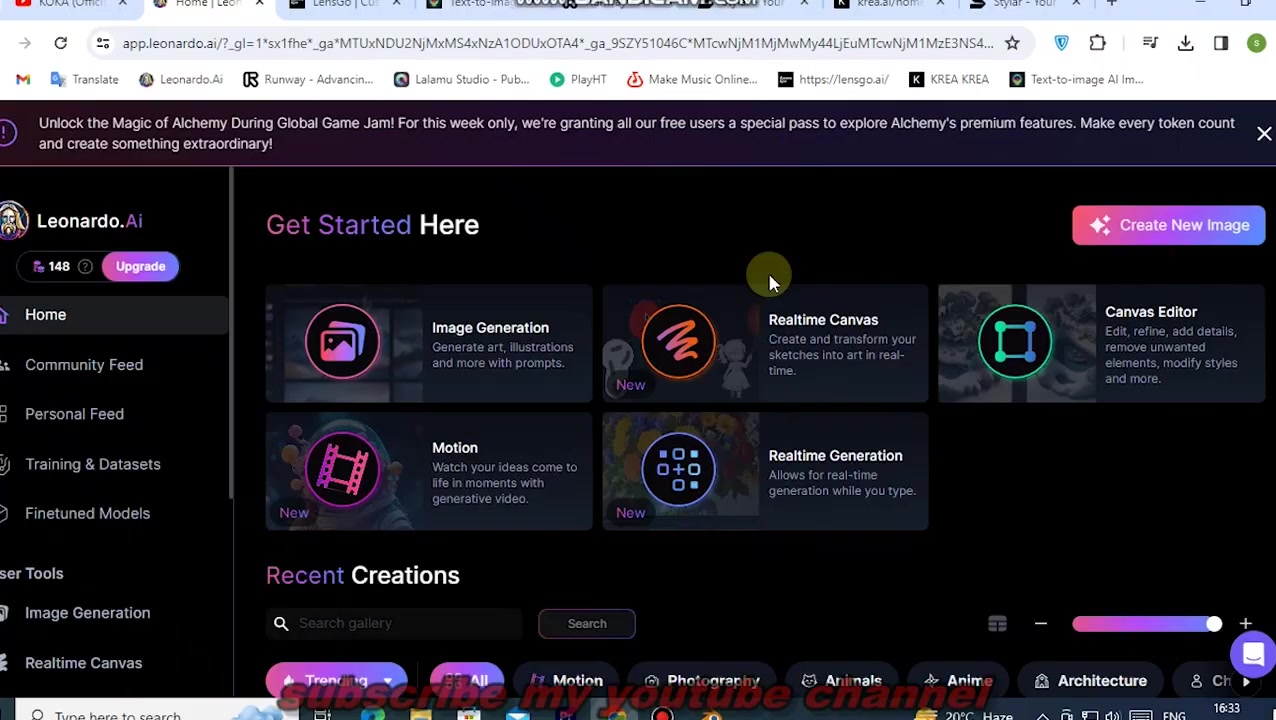Image resolution: width=1276 pixels, height=720 pixels.
Task: Increase gallery thumbnail size with plus
Action: [x=1245, y=624]
